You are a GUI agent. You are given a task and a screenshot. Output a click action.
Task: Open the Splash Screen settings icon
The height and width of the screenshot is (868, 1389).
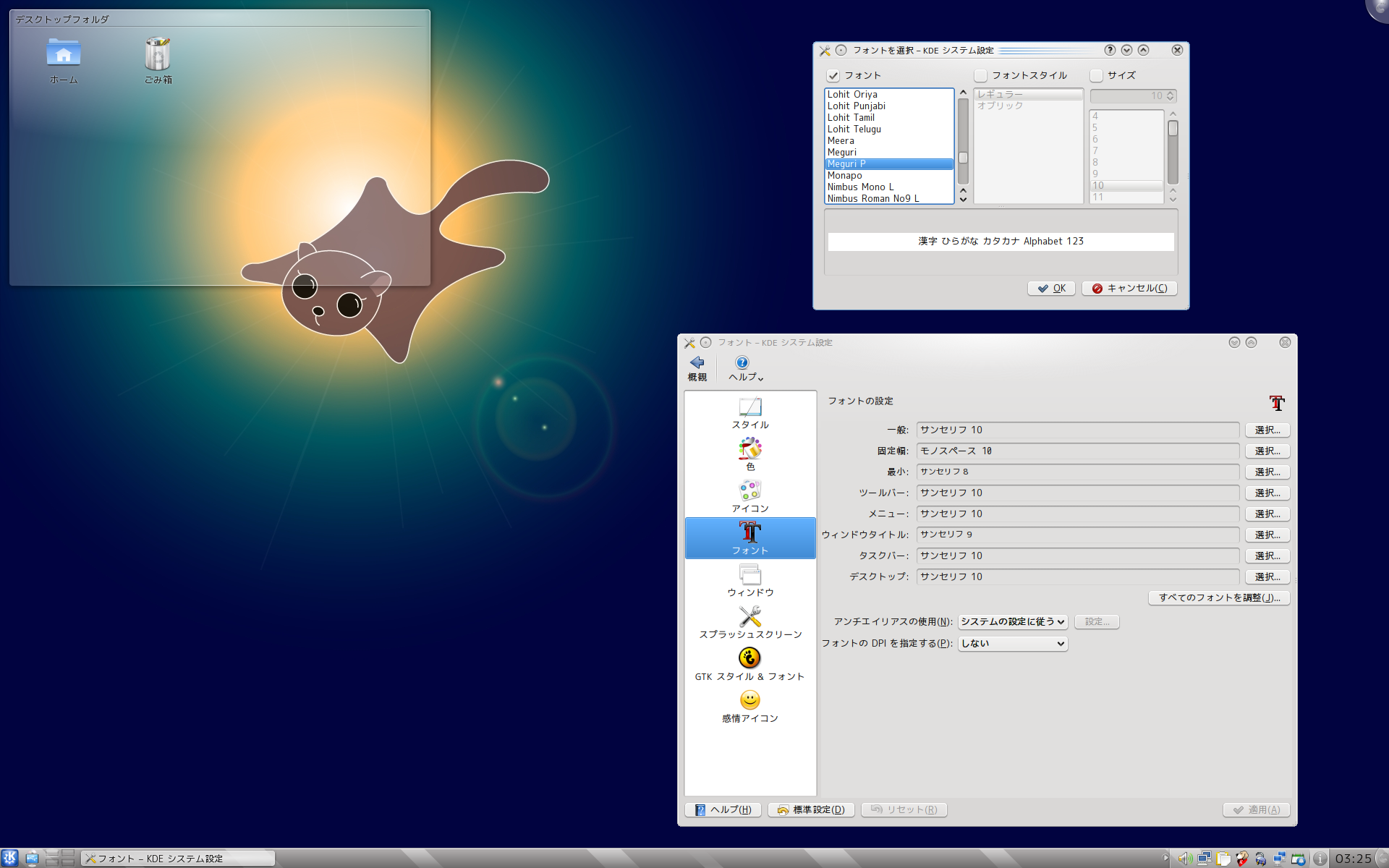click(749, 622)
